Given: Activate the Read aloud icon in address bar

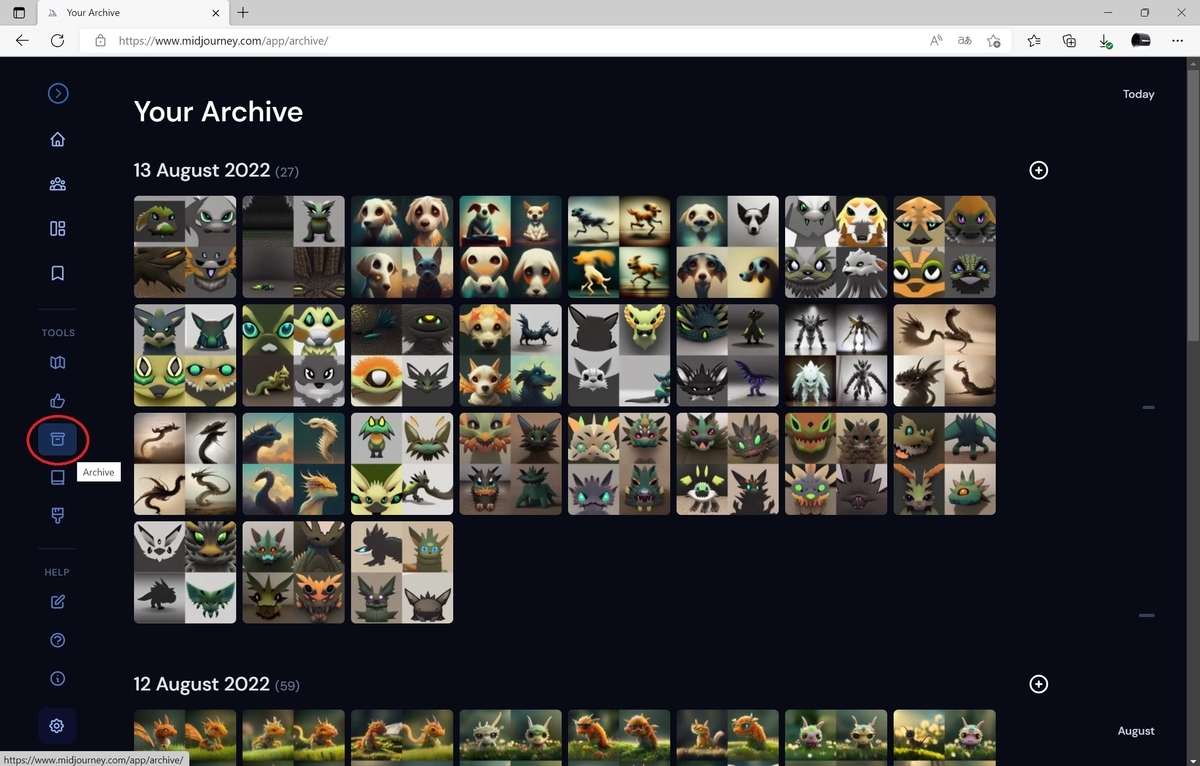Looking at the screenshot, I should 936,41.
